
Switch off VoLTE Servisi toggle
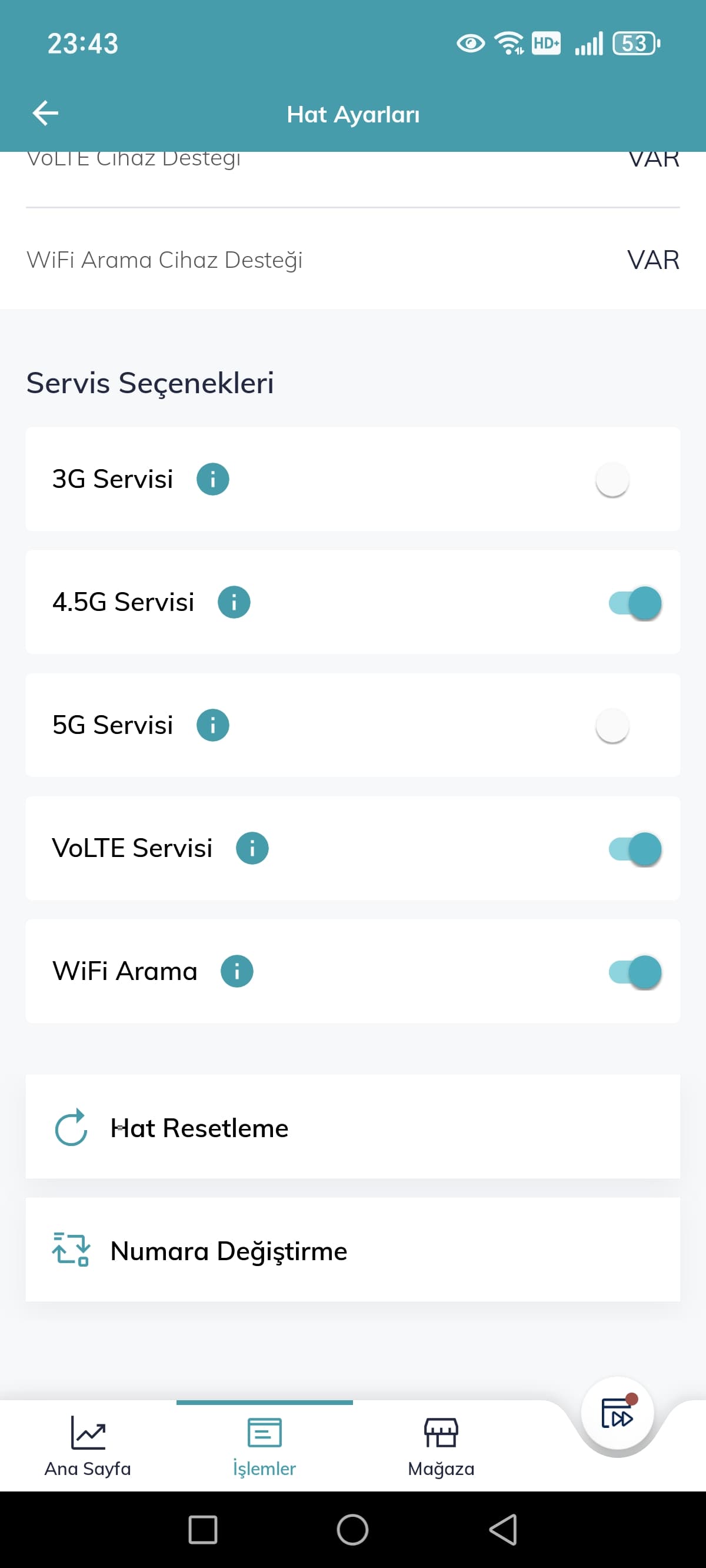point(634,849)
